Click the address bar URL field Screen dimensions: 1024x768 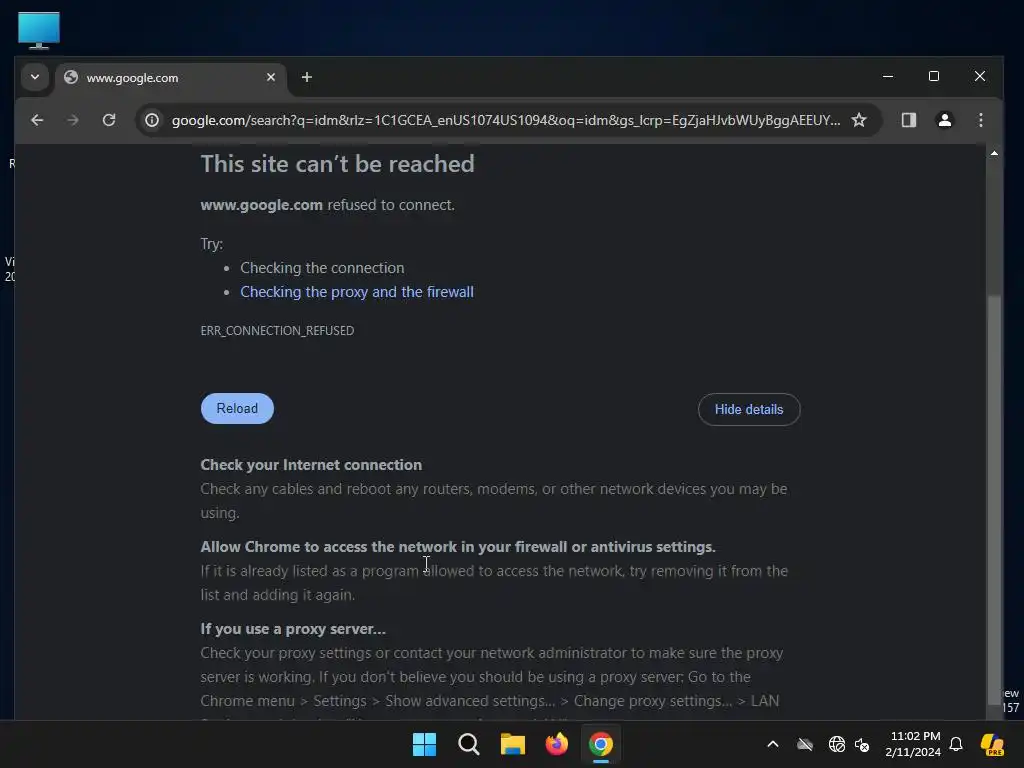click(x=505, y=120)
